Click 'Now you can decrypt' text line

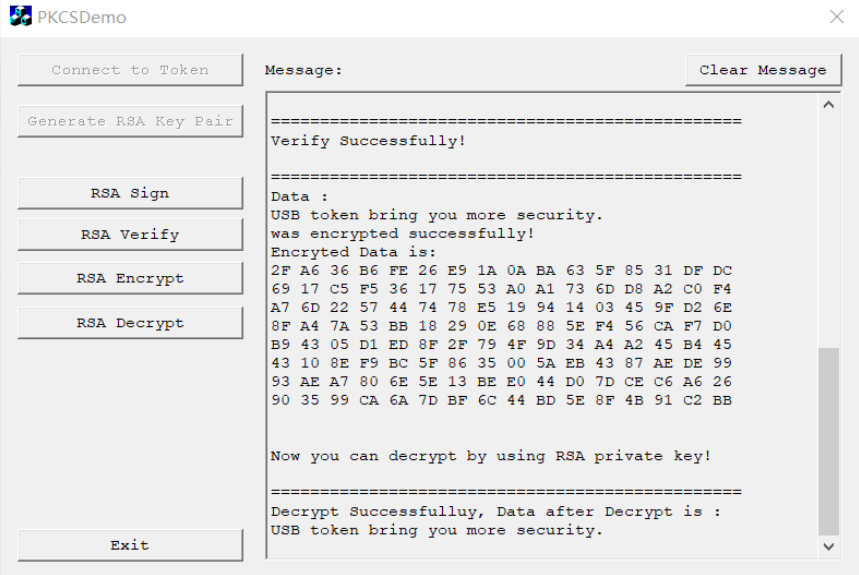(491, 456)
